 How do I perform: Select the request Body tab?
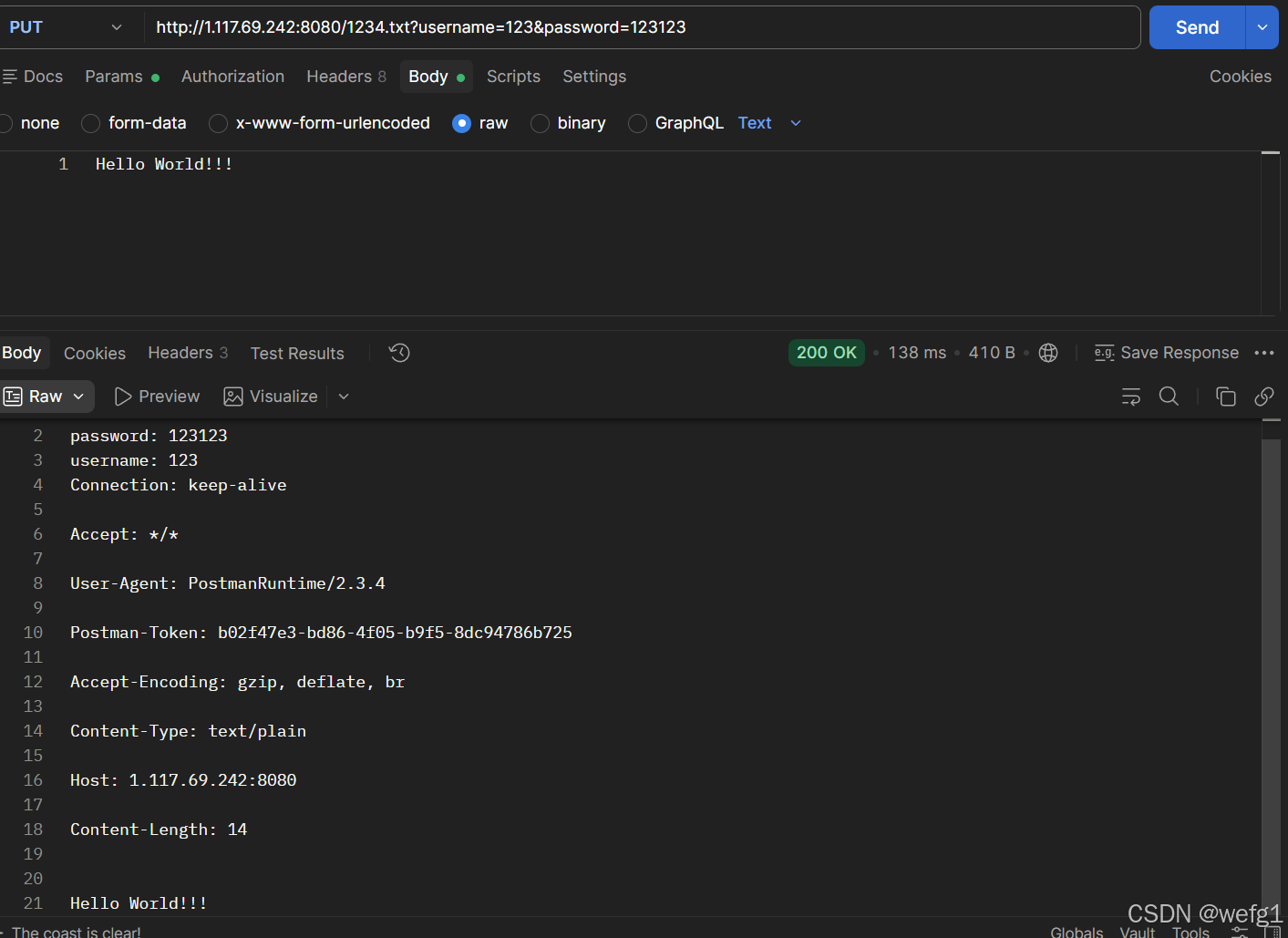[437, 77]
